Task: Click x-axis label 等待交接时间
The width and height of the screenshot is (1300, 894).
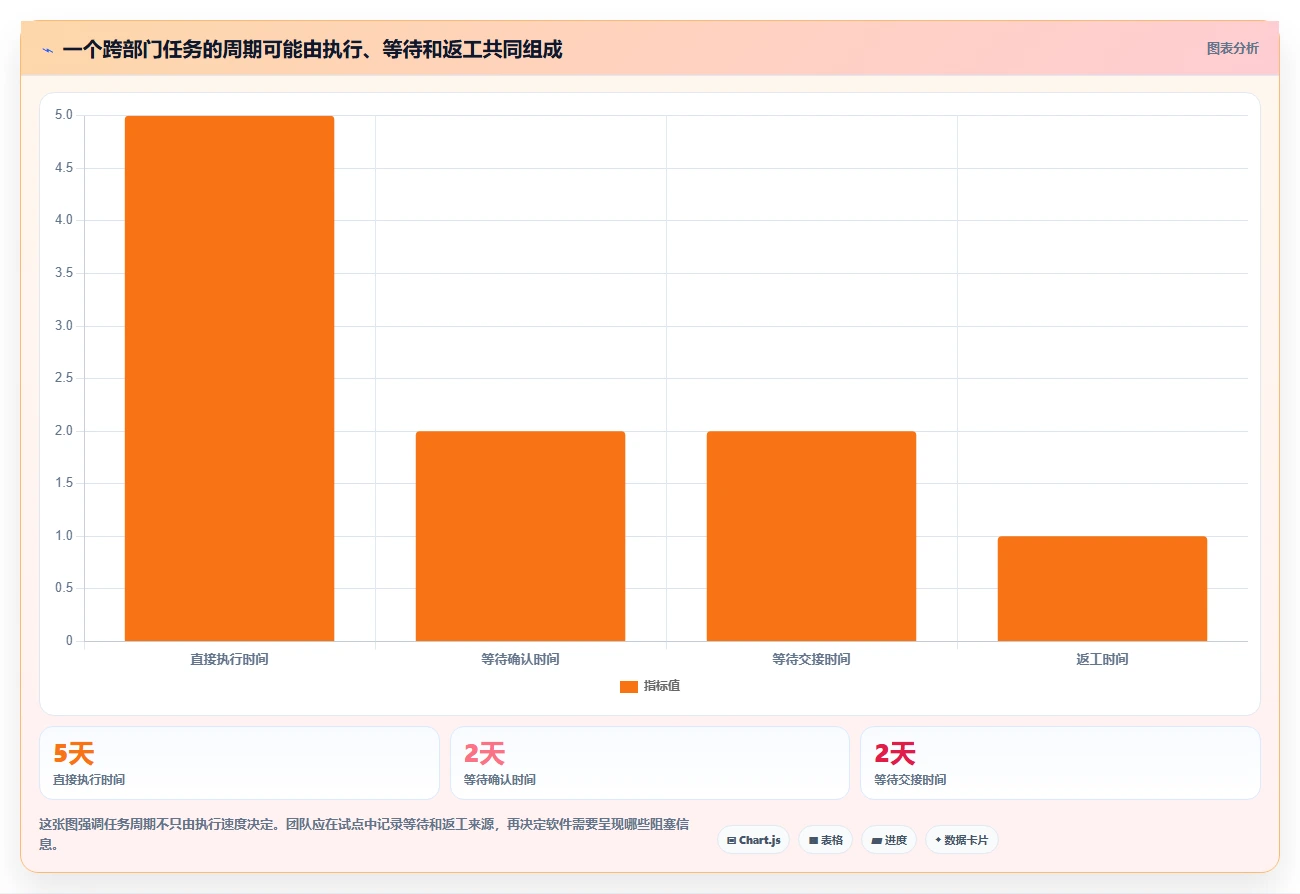Action: [x=811, y=659]
